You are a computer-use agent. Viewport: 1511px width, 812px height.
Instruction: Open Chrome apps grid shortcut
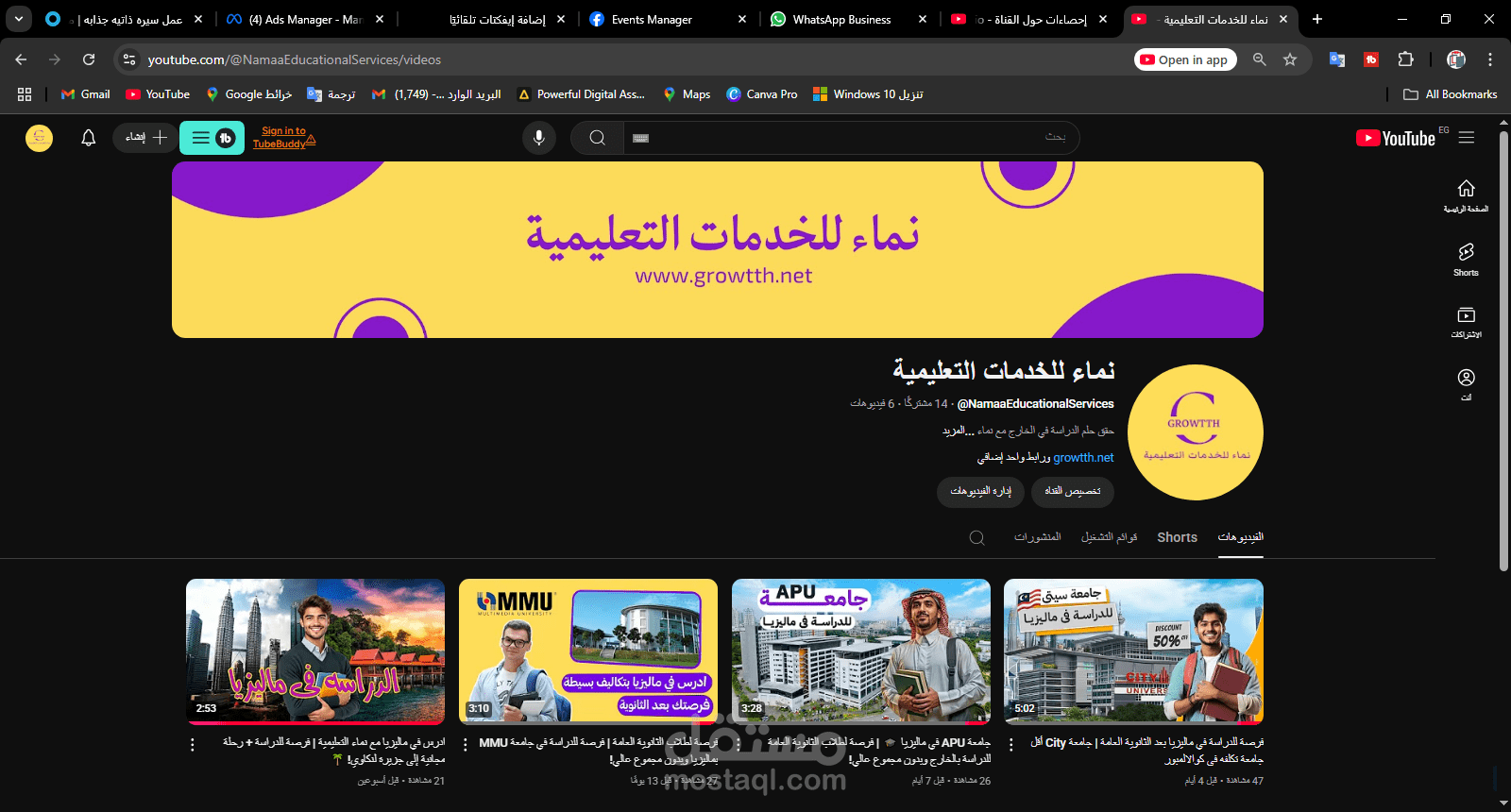pyautogui.click(x=25, y=94)
